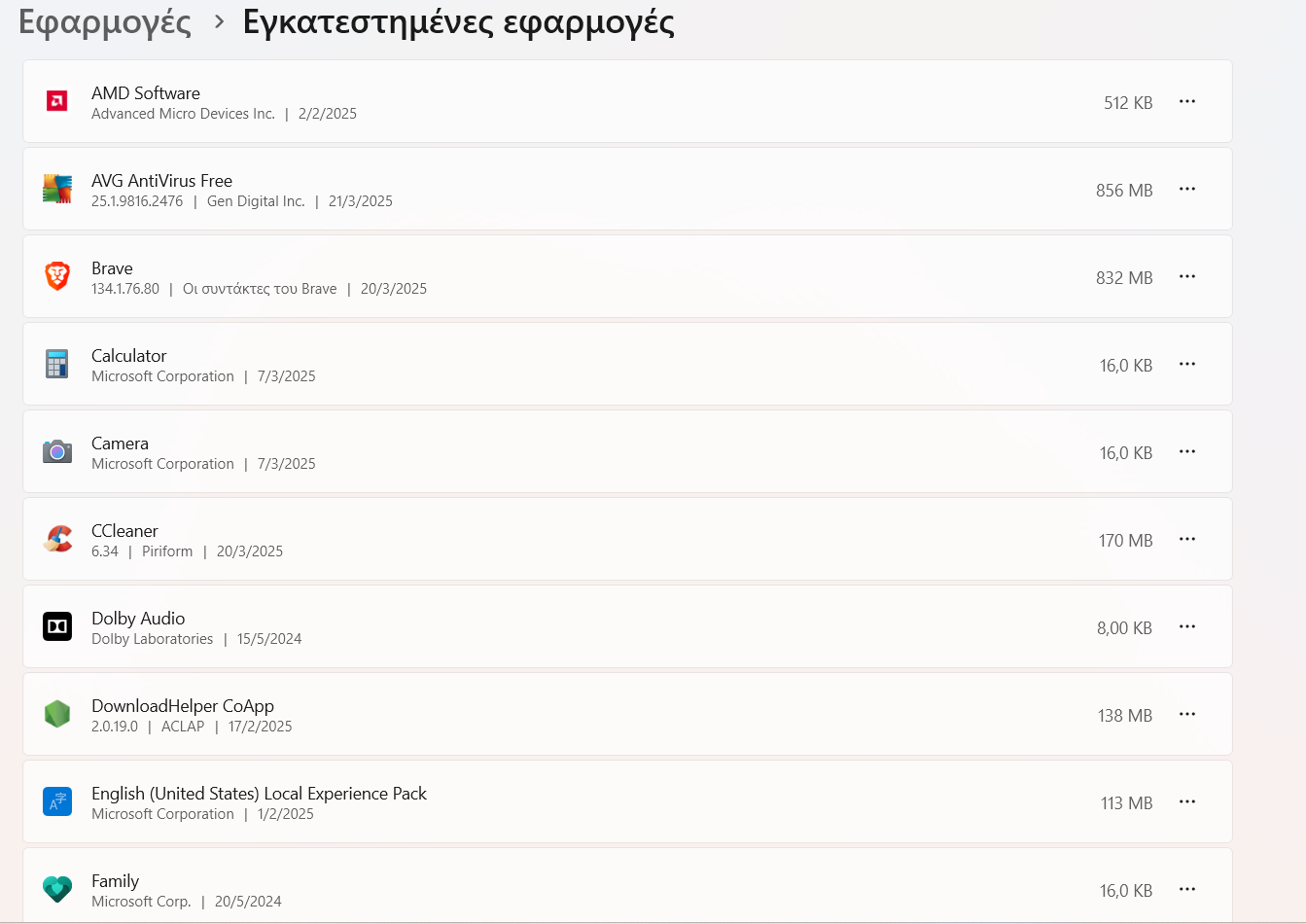Click the Calculator app icon

coord(57,364)
